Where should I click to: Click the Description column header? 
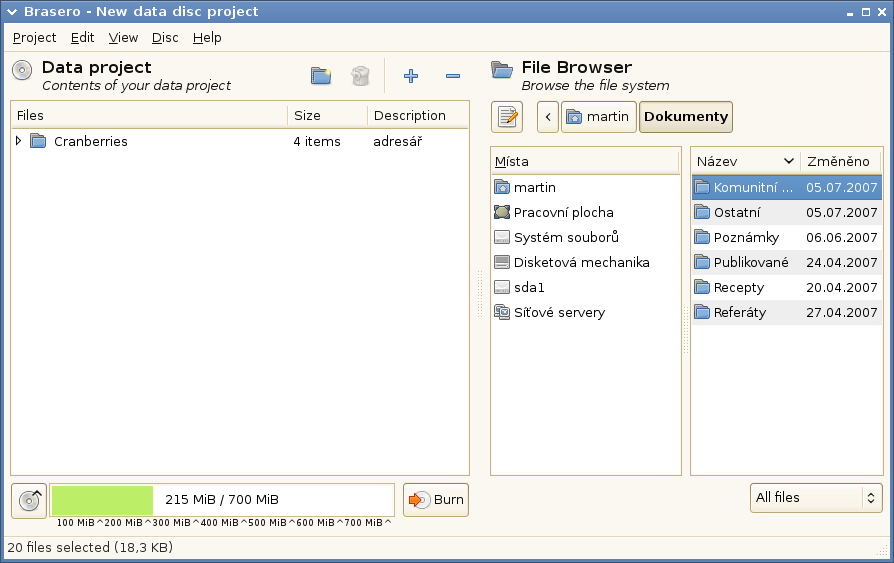tap(418, 116)
